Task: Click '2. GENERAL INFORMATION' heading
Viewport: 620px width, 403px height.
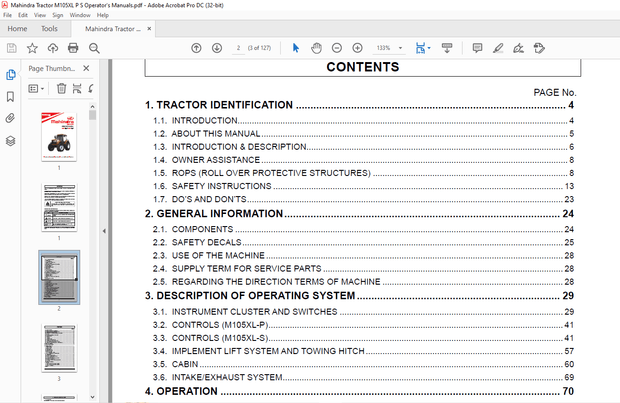Action: pos(214,214)
